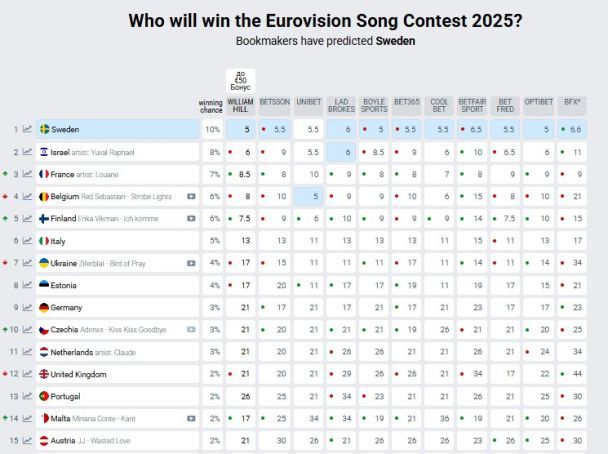Open the odds history chart for Sweden
Image resolution: width=608 pixels, height=454 pixels.
tap(27, 129)
